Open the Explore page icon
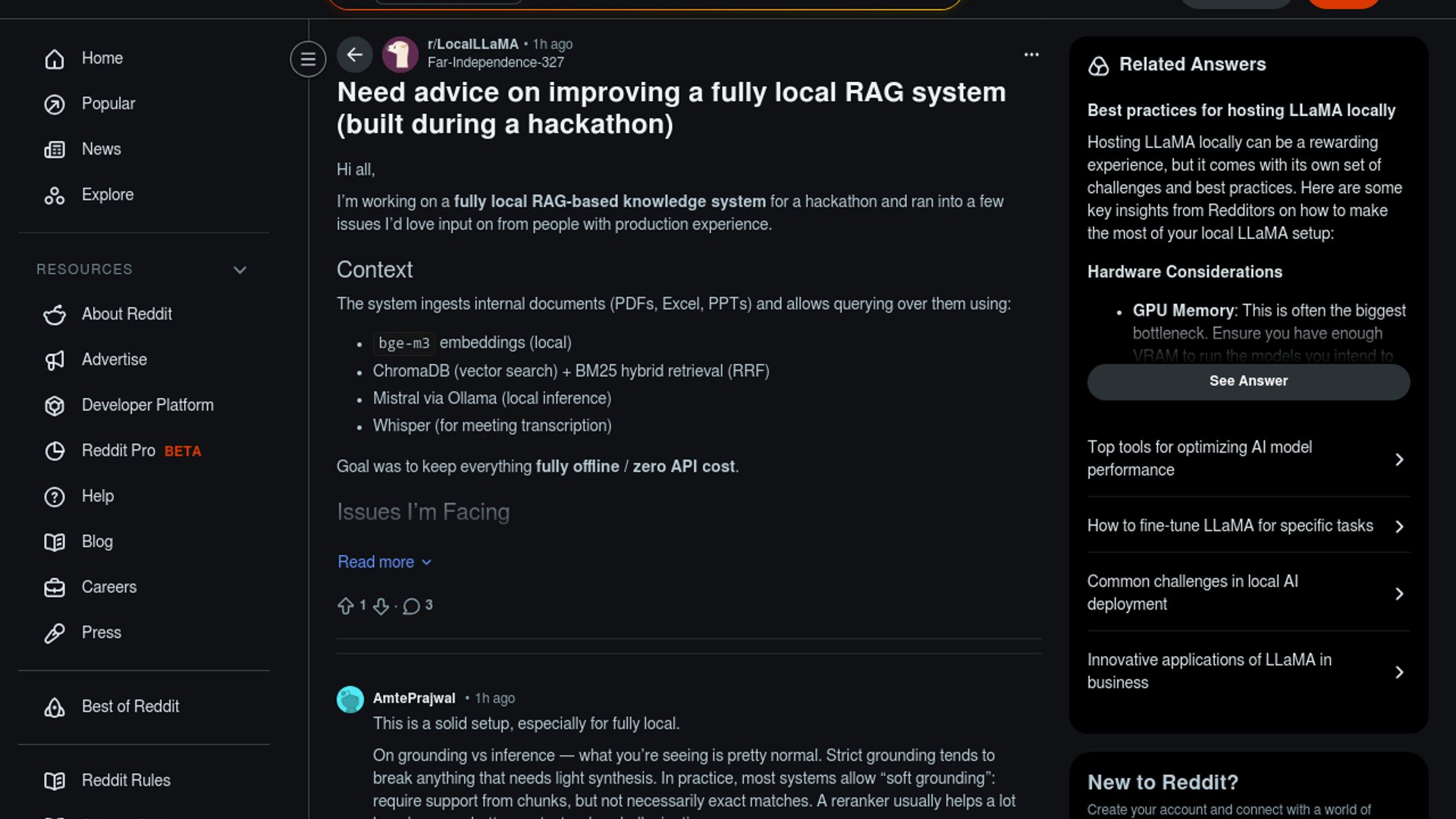The image size is (1456, 819). 55,196
